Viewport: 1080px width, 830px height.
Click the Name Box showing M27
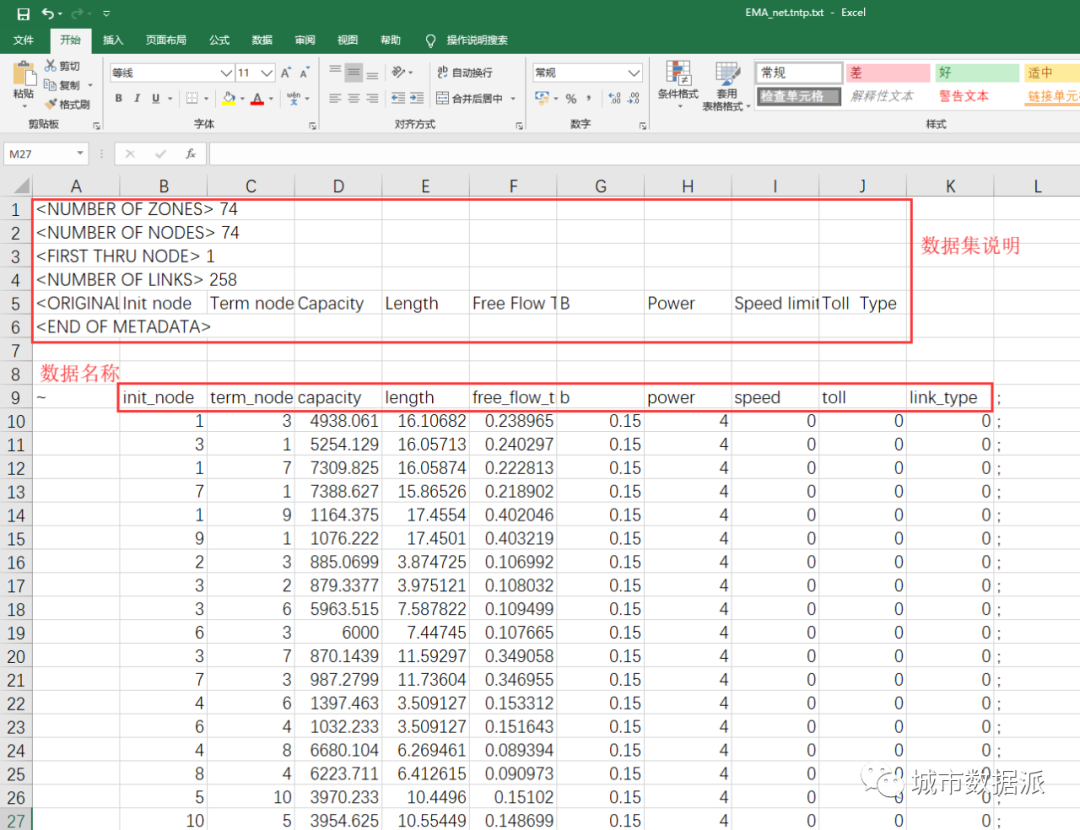coord(45,154)
